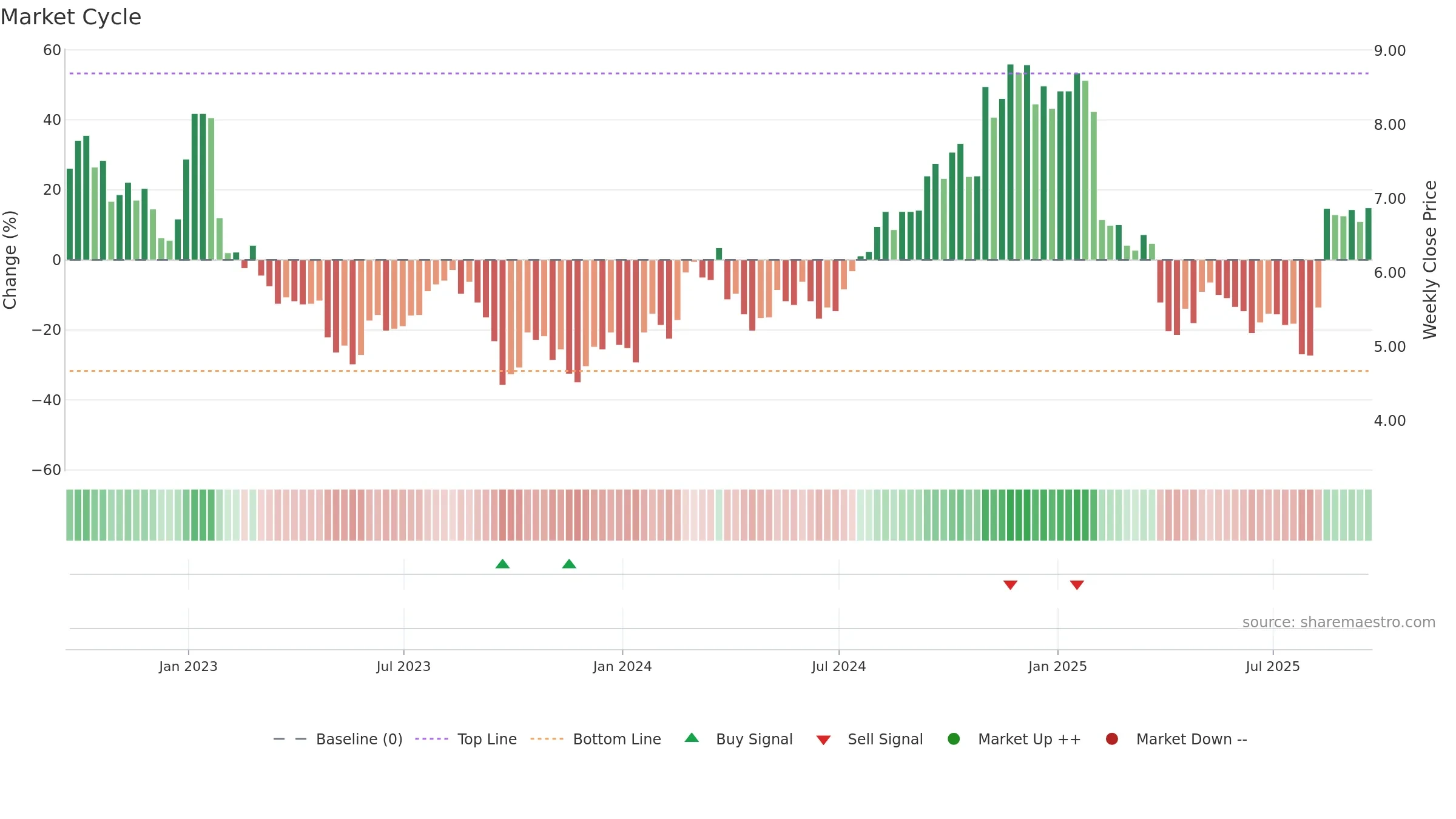The height and width of the screenshot is (819, 1456).
Task: Click the dark red Market Down circle icon
Action: tap(1112, 738)
